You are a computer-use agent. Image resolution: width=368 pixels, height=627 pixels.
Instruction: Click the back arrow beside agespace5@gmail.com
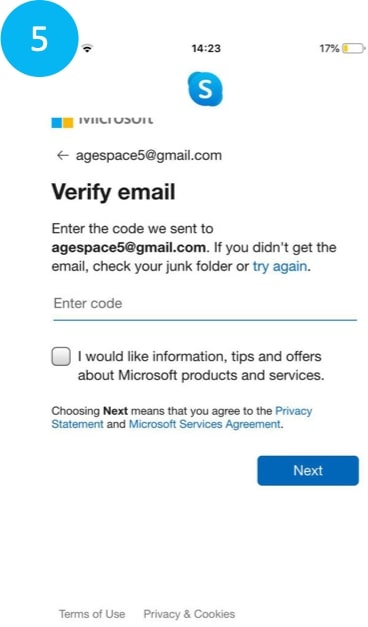63,155
